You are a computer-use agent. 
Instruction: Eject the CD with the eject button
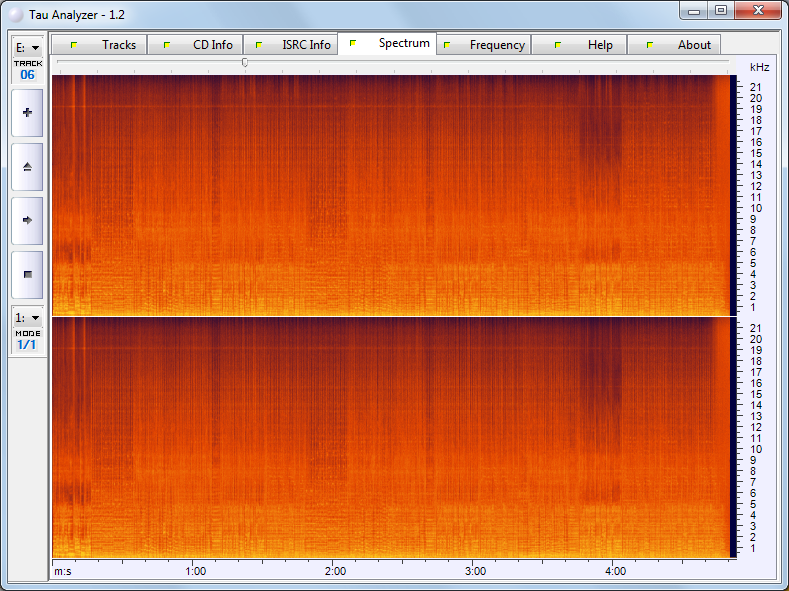pyautogui.click(x=27, y=166)
